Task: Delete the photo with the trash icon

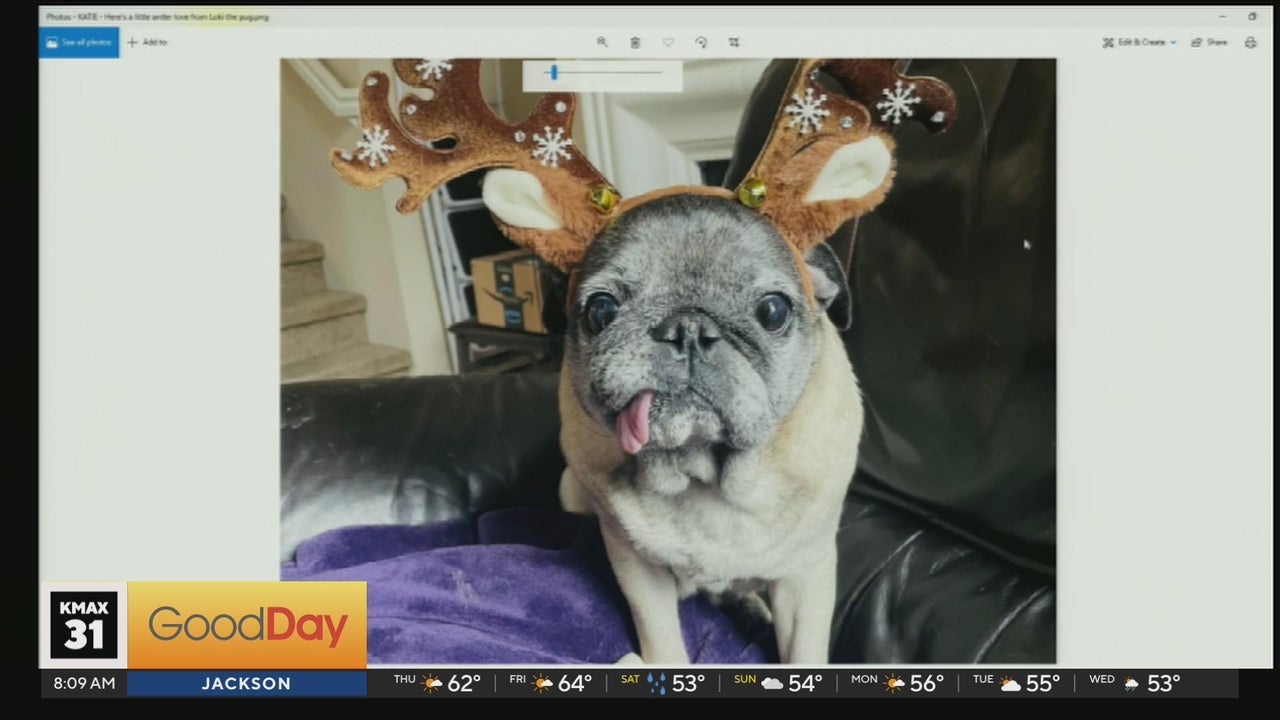Action: point(635,42)
